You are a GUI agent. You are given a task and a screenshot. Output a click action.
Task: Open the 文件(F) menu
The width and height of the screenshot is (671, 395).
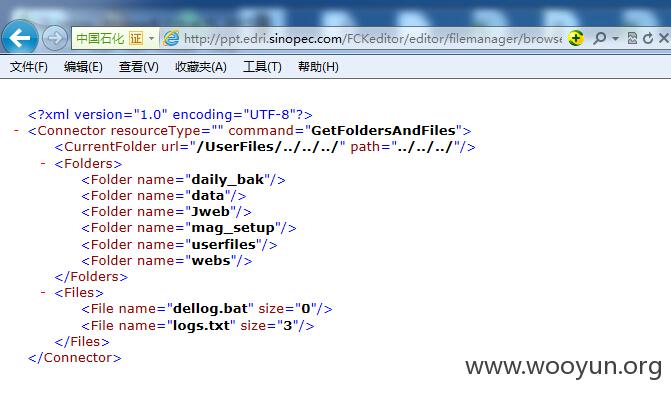[x=29, y=67]
